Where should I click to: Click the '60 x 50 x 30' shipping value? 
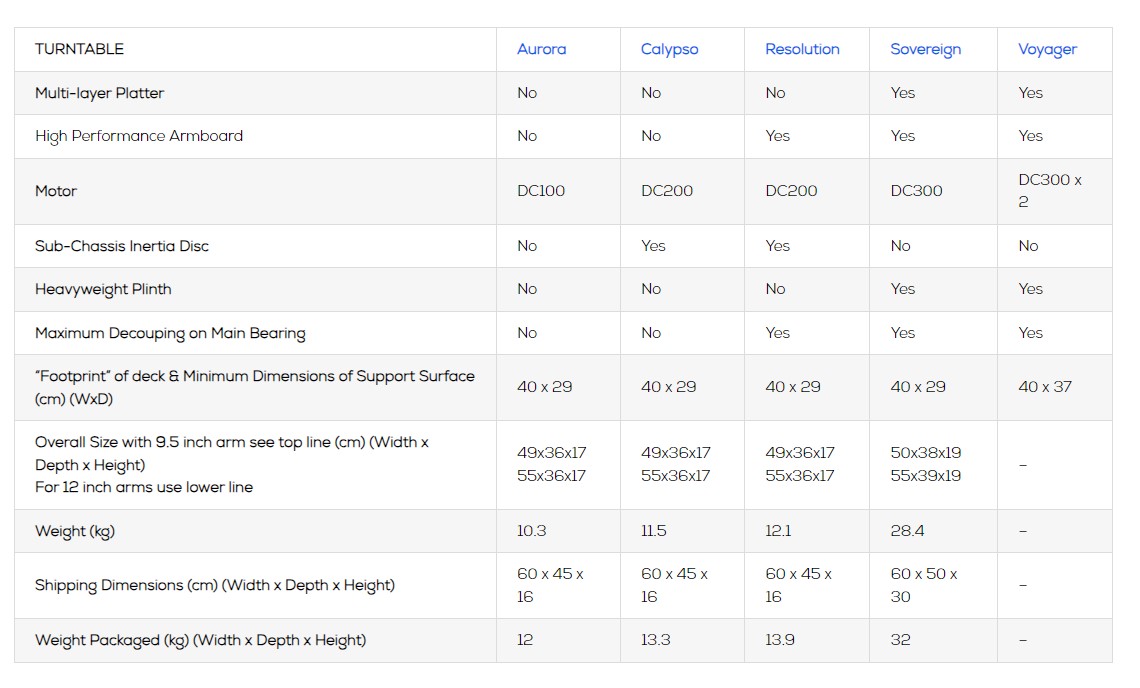924,585
